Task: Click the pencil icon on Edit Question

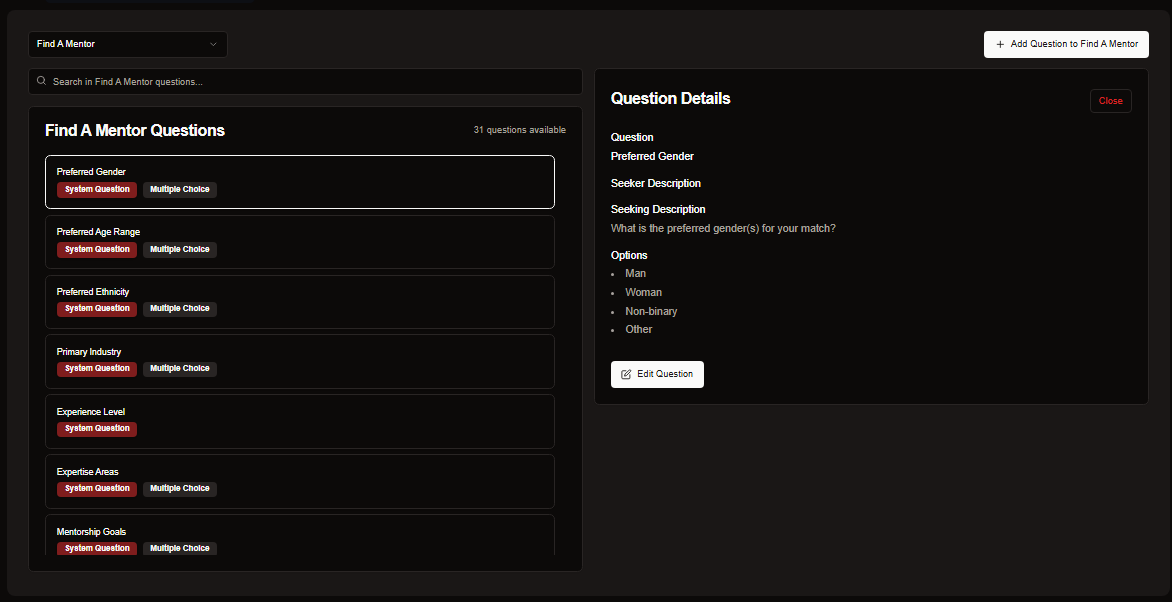Action: click(x=626, y=374)
